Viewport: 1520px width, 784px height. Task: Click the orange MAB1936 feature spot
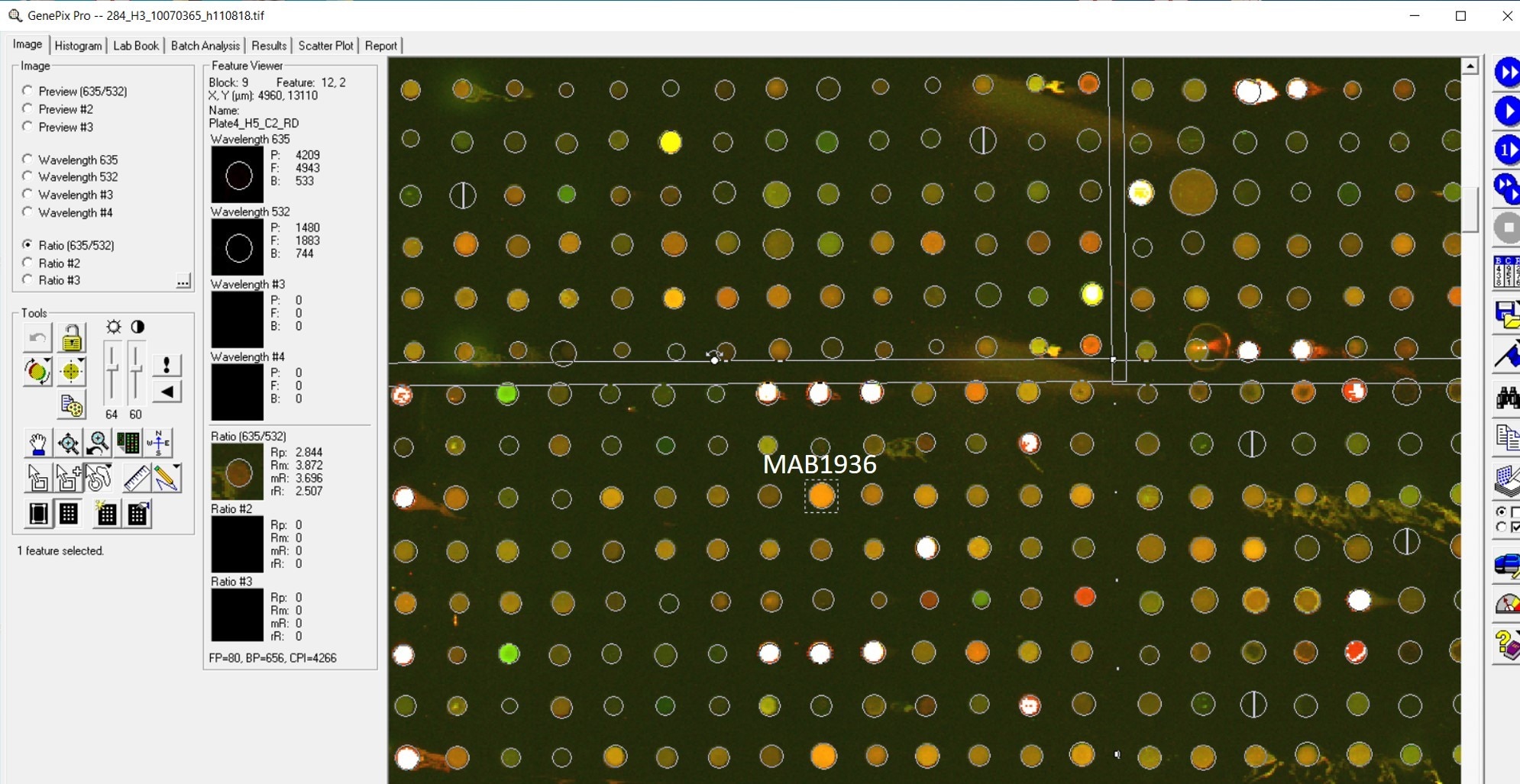[821, 496]
